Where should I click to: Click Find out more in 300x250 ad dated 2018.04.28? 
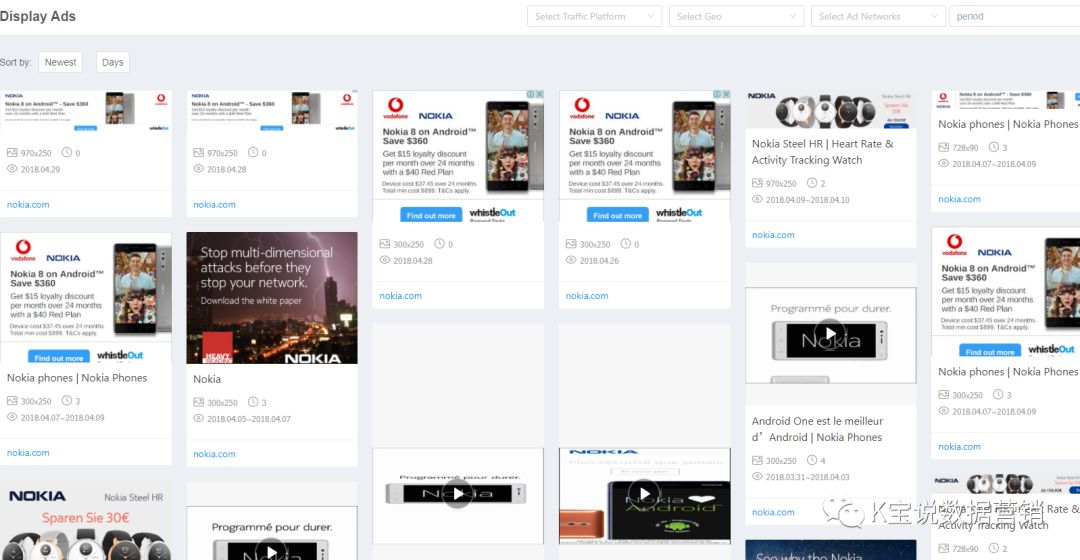tap(431, 216)
